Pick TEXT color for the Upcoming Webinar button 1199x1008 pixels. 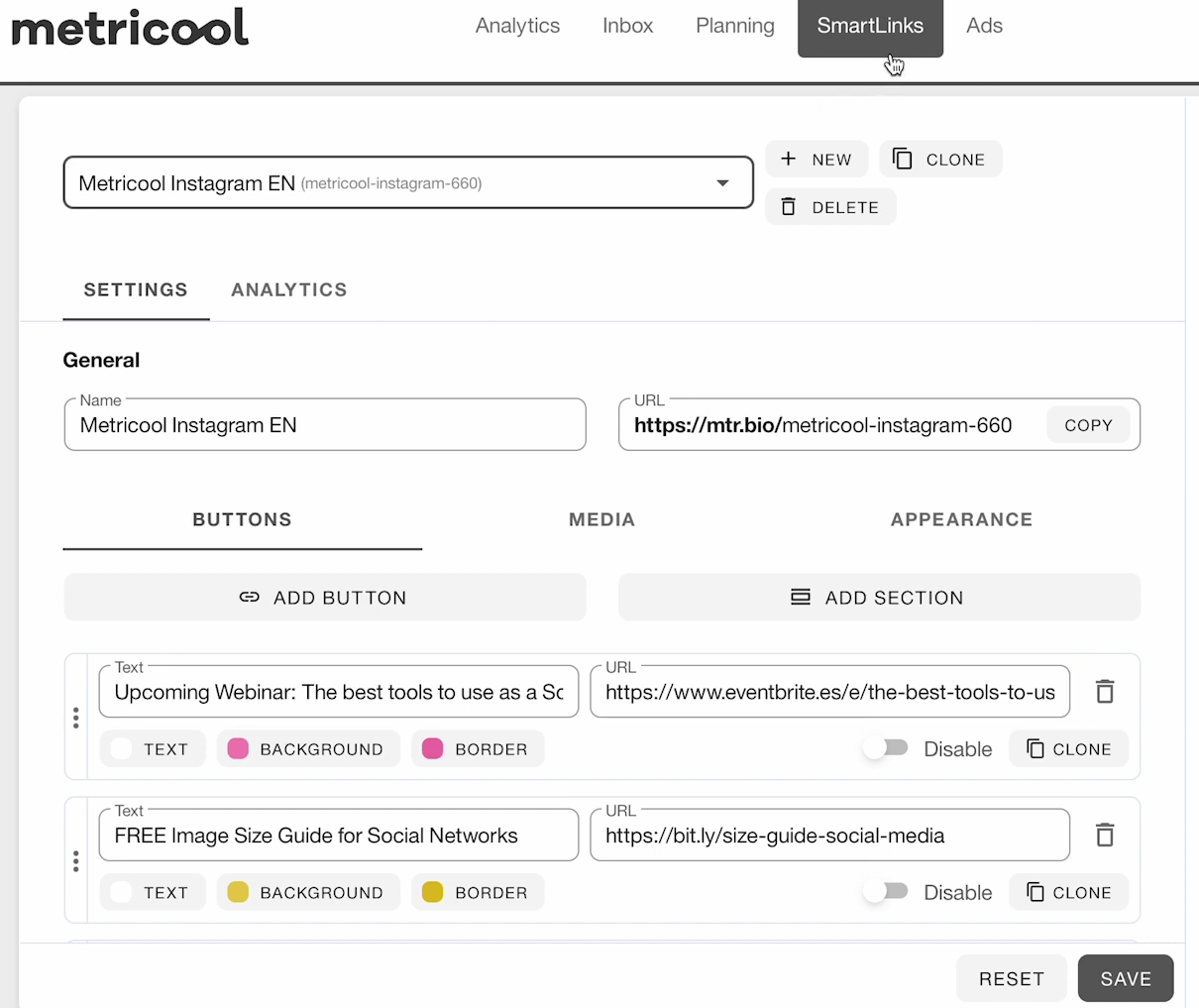(153, 749)
